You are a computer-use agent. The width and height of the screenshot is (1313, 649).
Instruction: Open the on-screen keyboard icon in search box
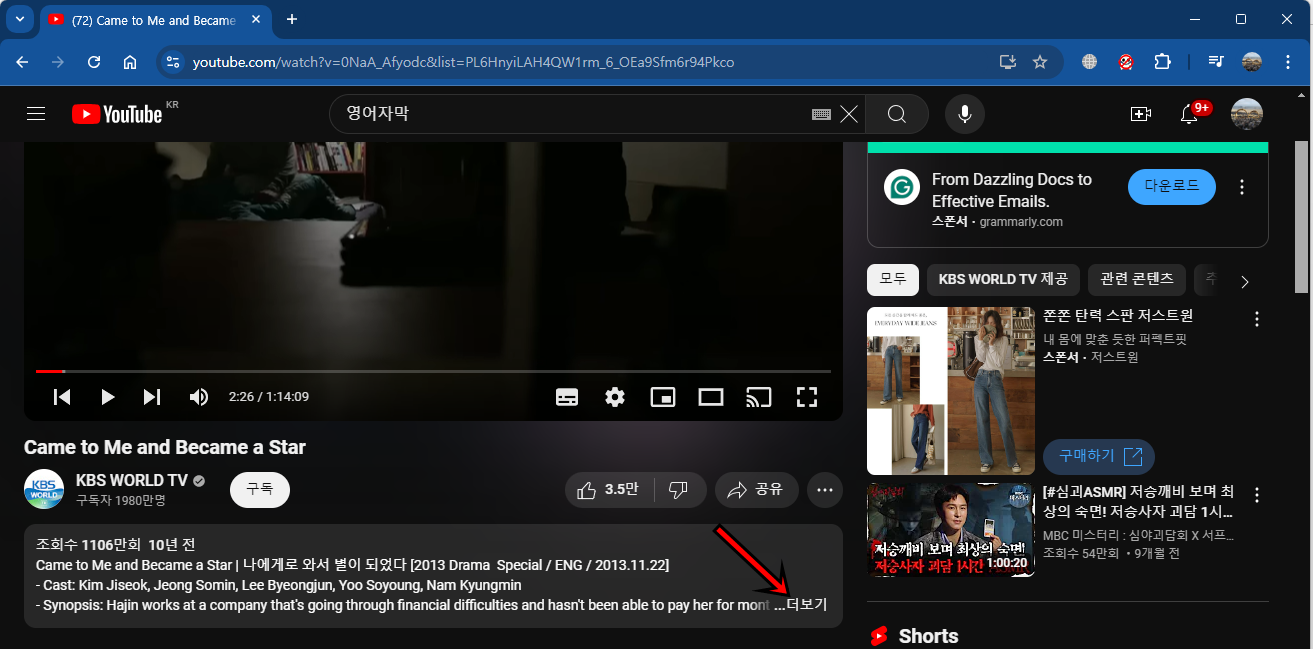[822, 114]
